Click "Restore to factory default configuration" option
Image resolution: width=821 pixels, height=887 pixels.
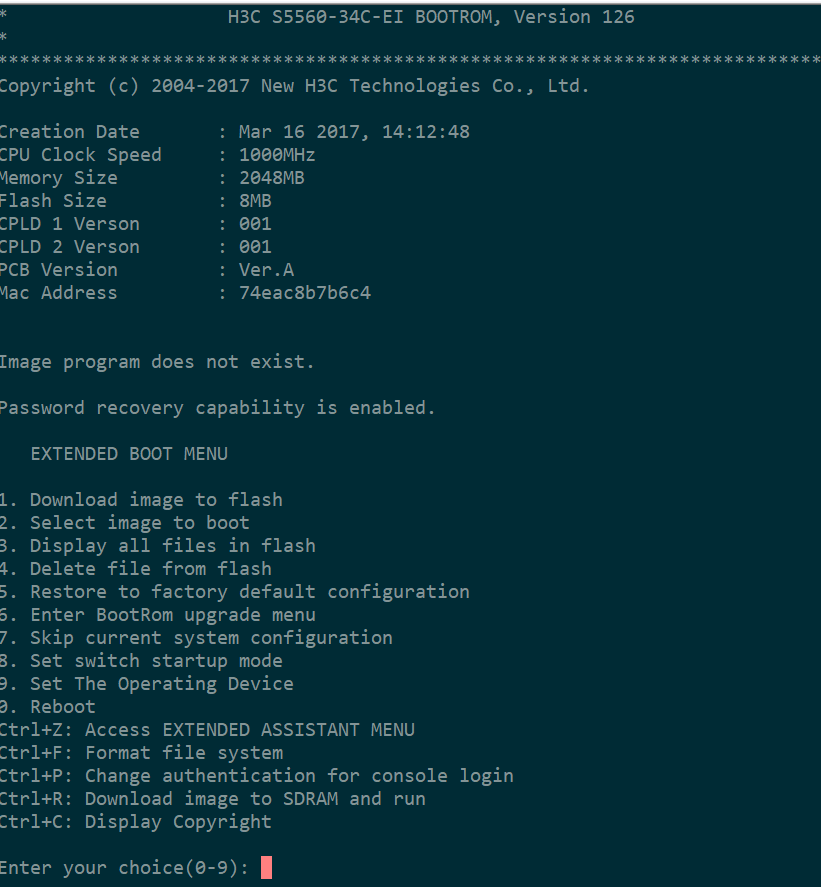pyautogui.click(x=235, y=592)
